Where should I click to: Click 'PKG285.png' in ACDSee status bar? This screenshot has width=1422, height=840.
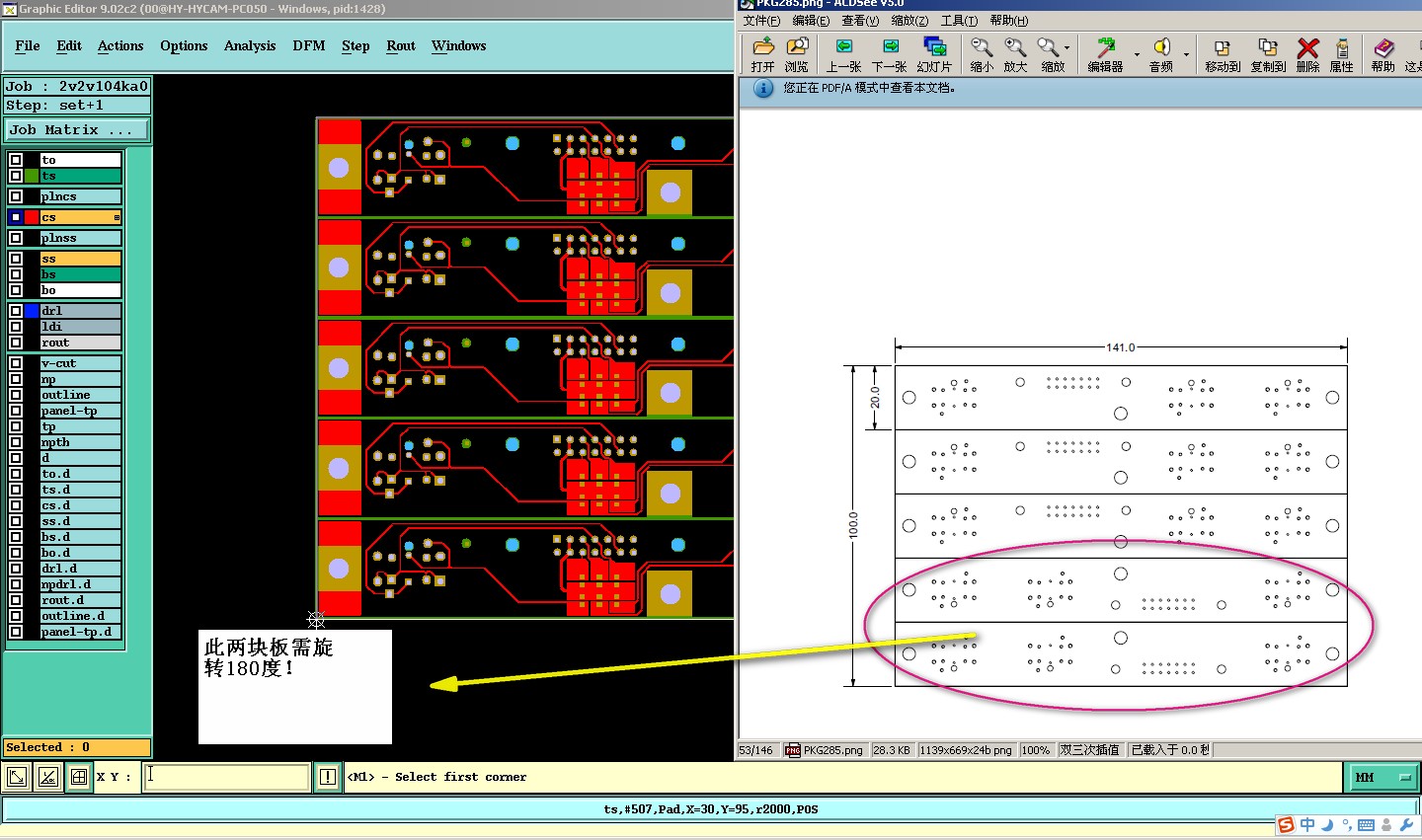click(x=825, y=750)
